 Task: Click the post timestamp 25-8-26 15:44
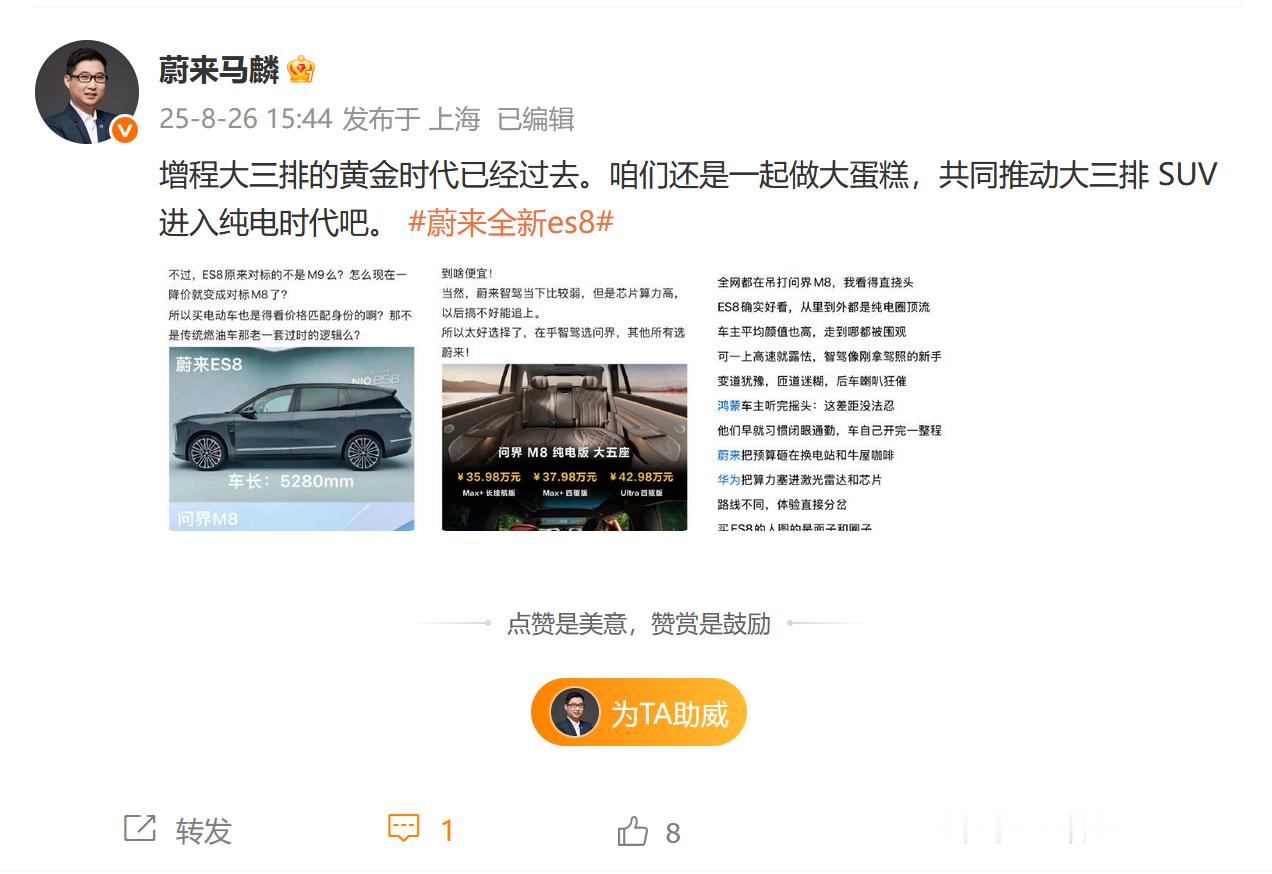tap(245, 119)
